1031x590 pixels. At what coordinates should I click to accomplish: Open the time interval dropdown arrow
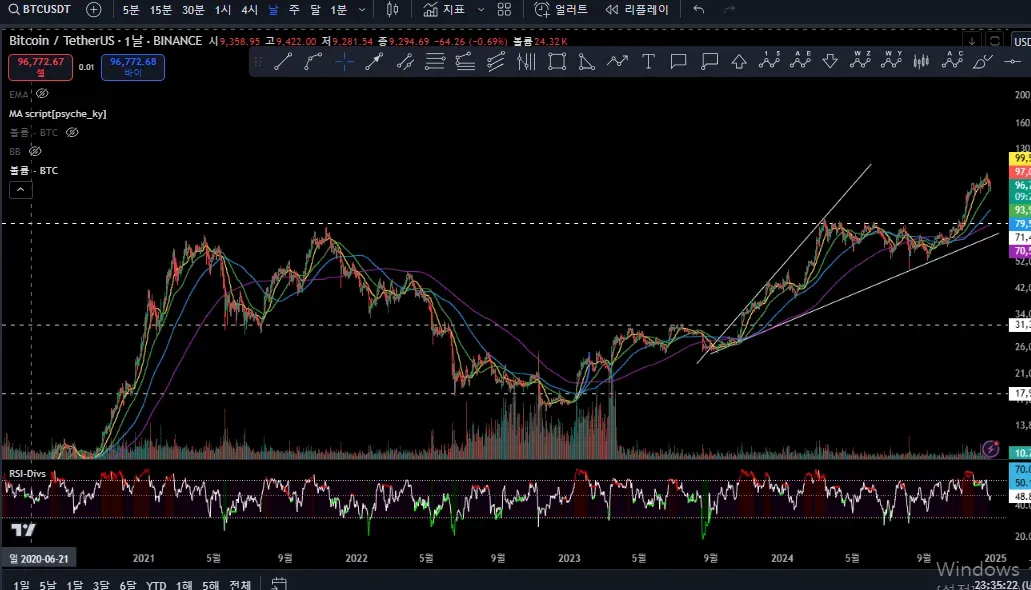tap(362, 10)
